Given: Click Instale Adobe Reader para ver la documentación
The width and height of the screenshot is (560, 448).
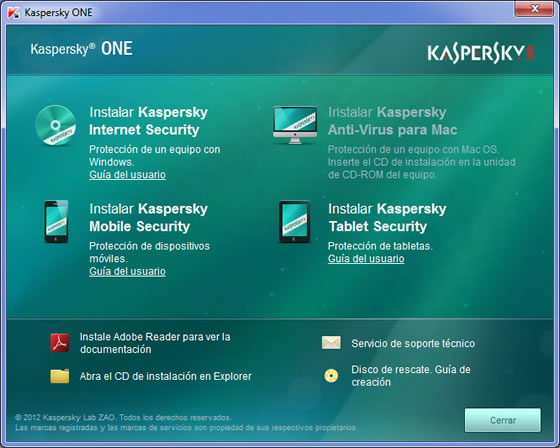Looking at the screenshot, I should pyautogui.click(x=155, y=343).
